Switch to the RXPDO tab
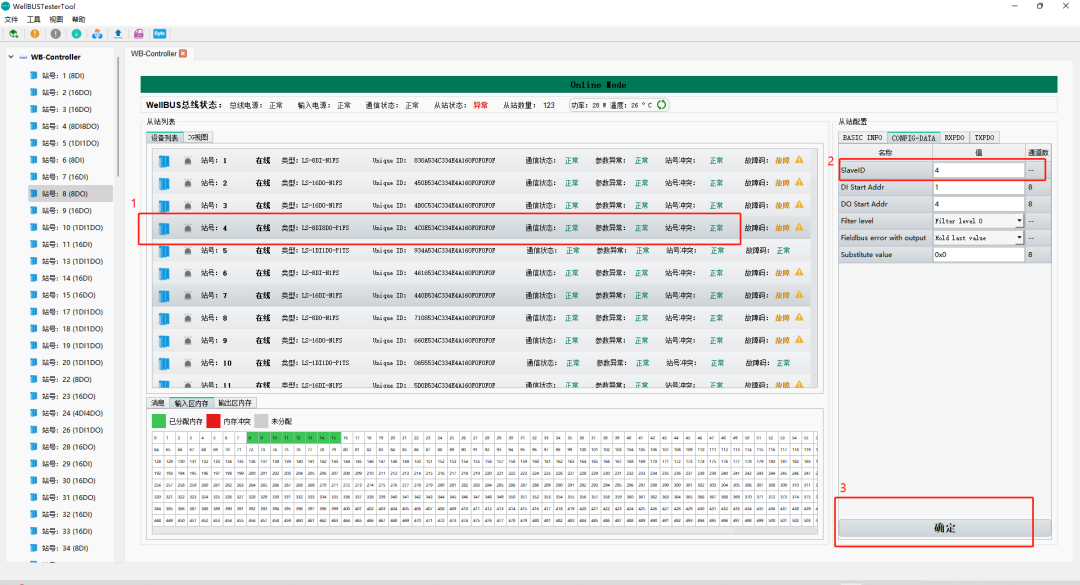 (954, 138)
